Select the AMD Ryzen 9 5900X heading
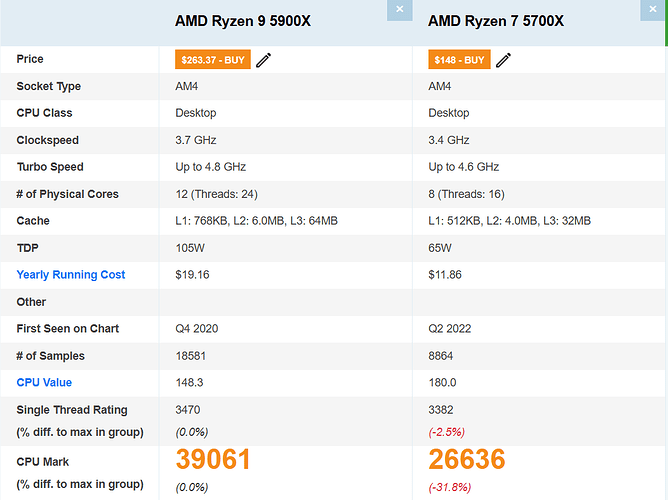This screenshot has height=500, width=668. click(x=243, y=21)
